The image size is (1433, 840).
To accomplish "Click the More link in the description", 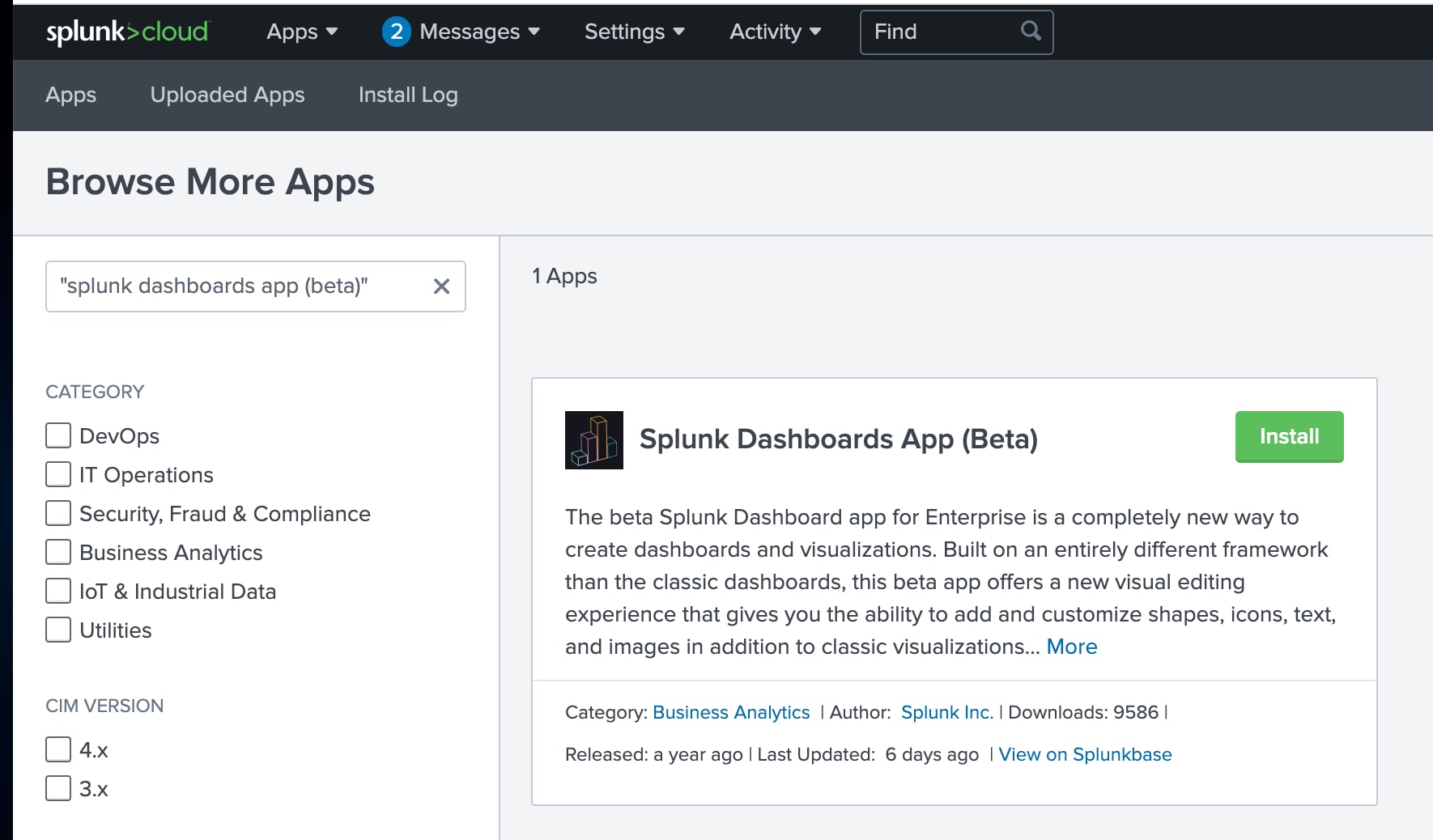I will pos(1072,647).
